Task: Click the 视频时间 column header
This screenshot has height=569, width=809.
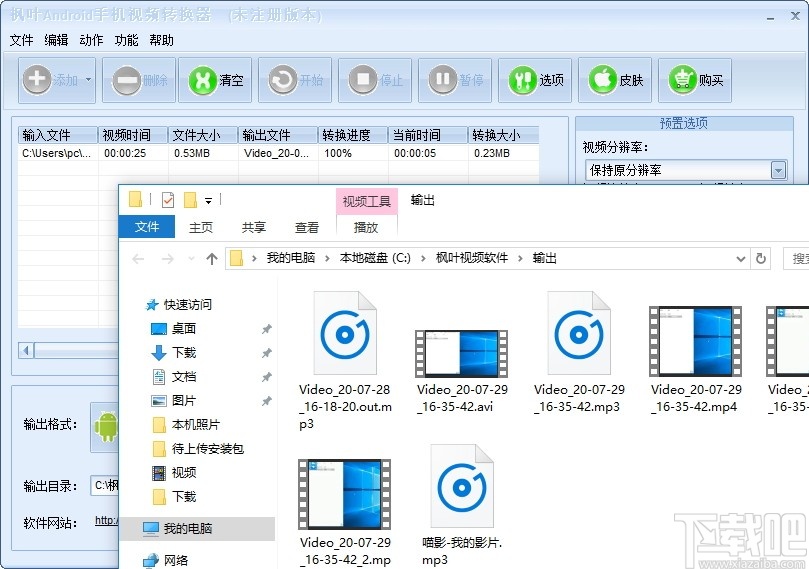Action: click(133, 135)
